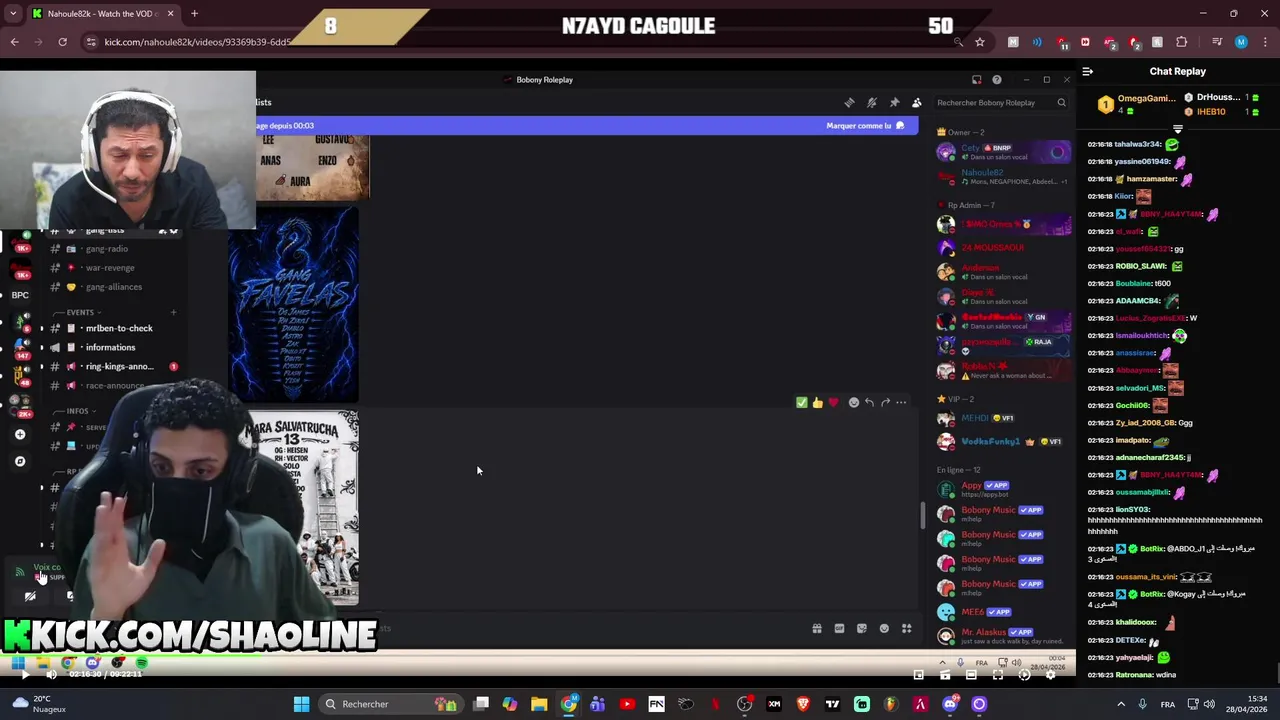This screenshot has width=1280, height=720.
Task: Toggle Discord notification mute bell icon
Action: coord(872,102)
